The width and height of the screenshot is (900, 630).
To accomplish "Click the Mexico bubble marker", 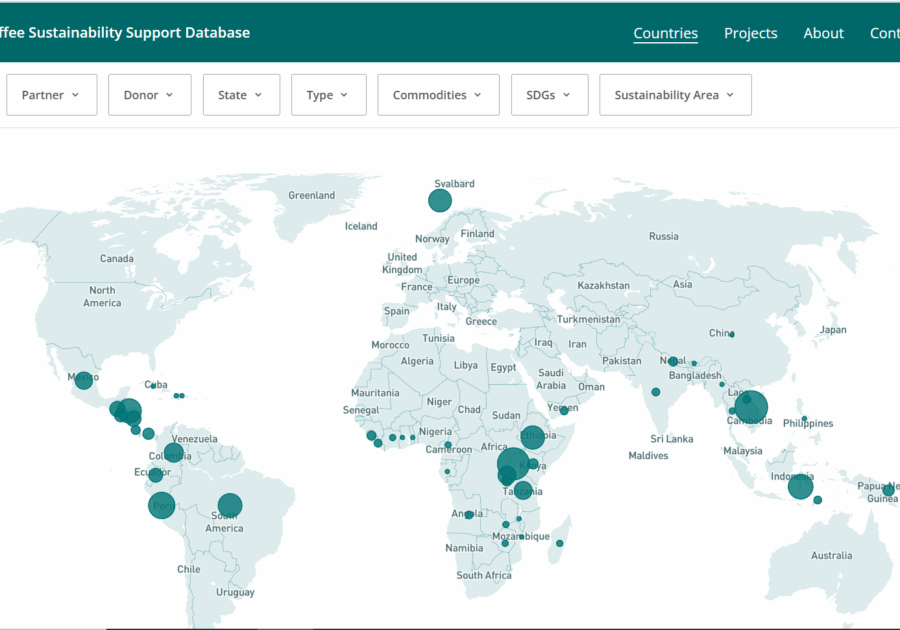I will point(84,380).
